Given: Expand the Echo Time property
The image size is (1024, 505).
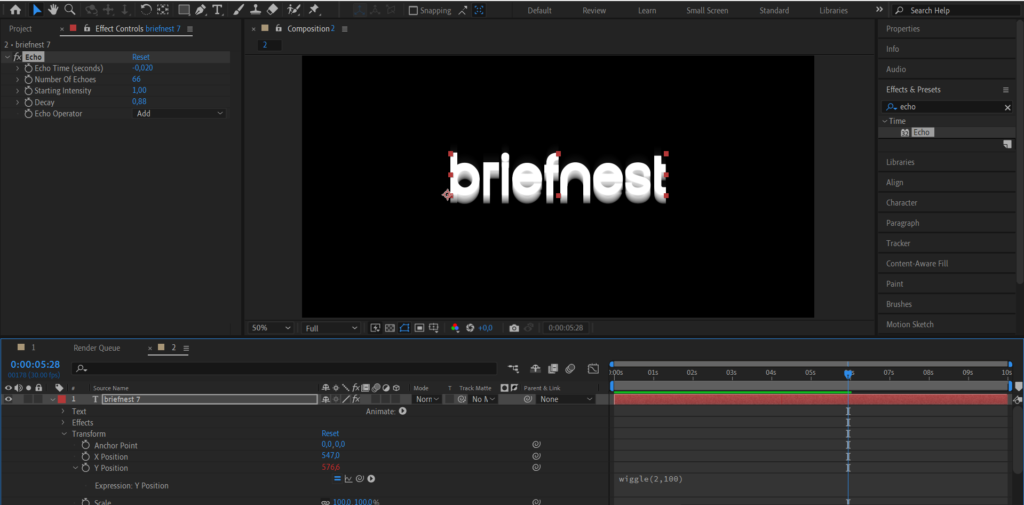Looking at the screenshot, I should pyautogui.click(x=18, y=68).
